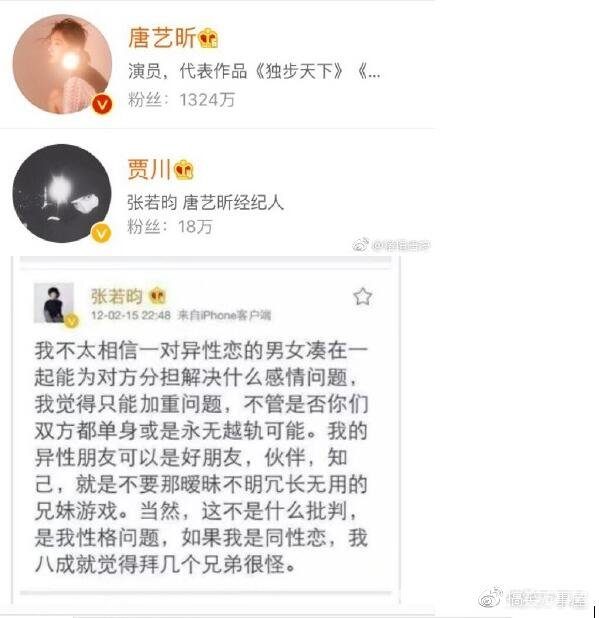This screenshot has width=599, height=618.
Task: Open the 唐艺昕 username link
Action: click(162, 38)
